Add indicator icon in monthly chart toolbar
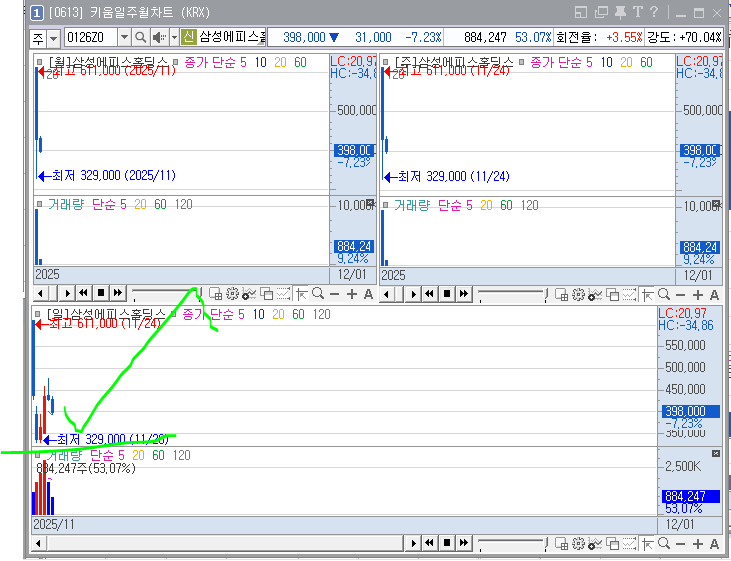731x561 pixels. coord(249,294)
